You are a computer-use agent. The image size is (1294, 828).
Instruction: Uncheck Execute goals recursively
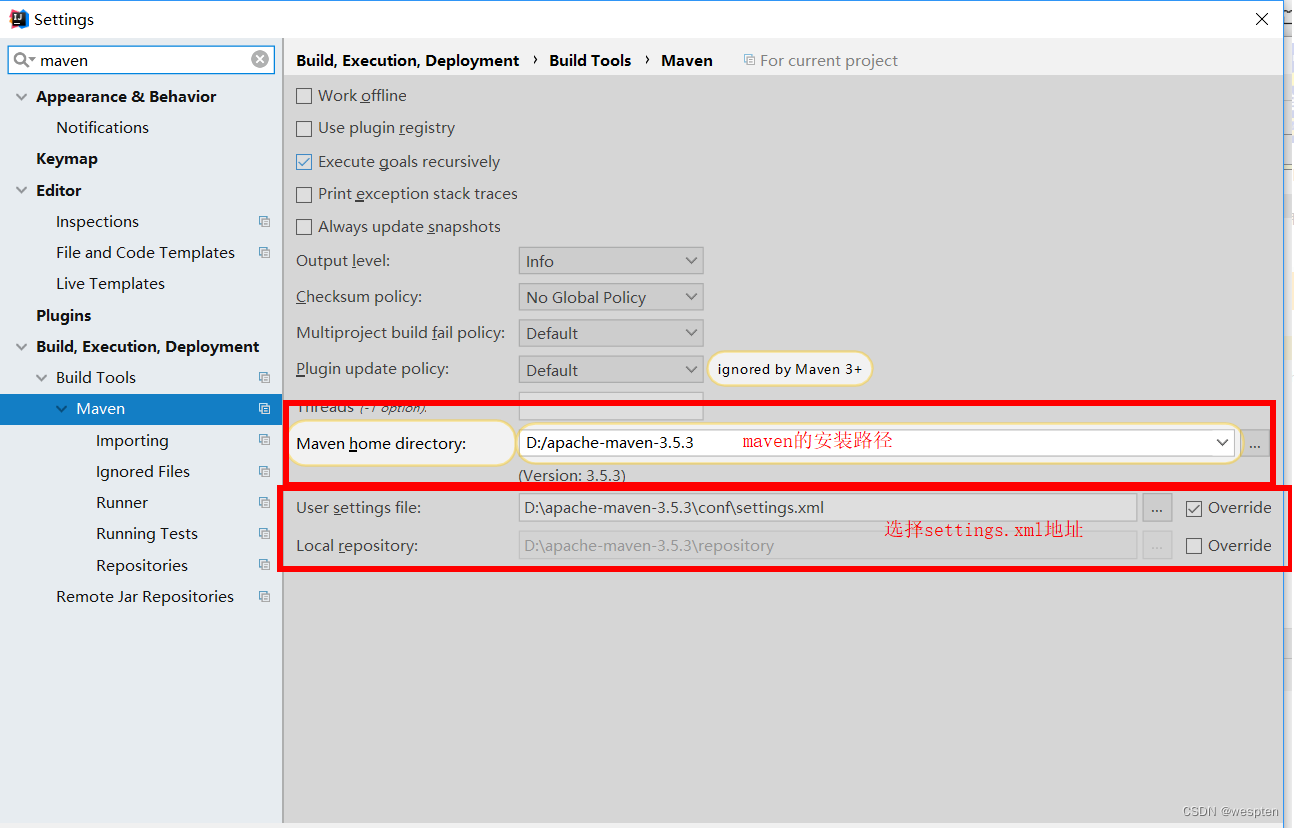pyautogui.click(x=304, y=162)
